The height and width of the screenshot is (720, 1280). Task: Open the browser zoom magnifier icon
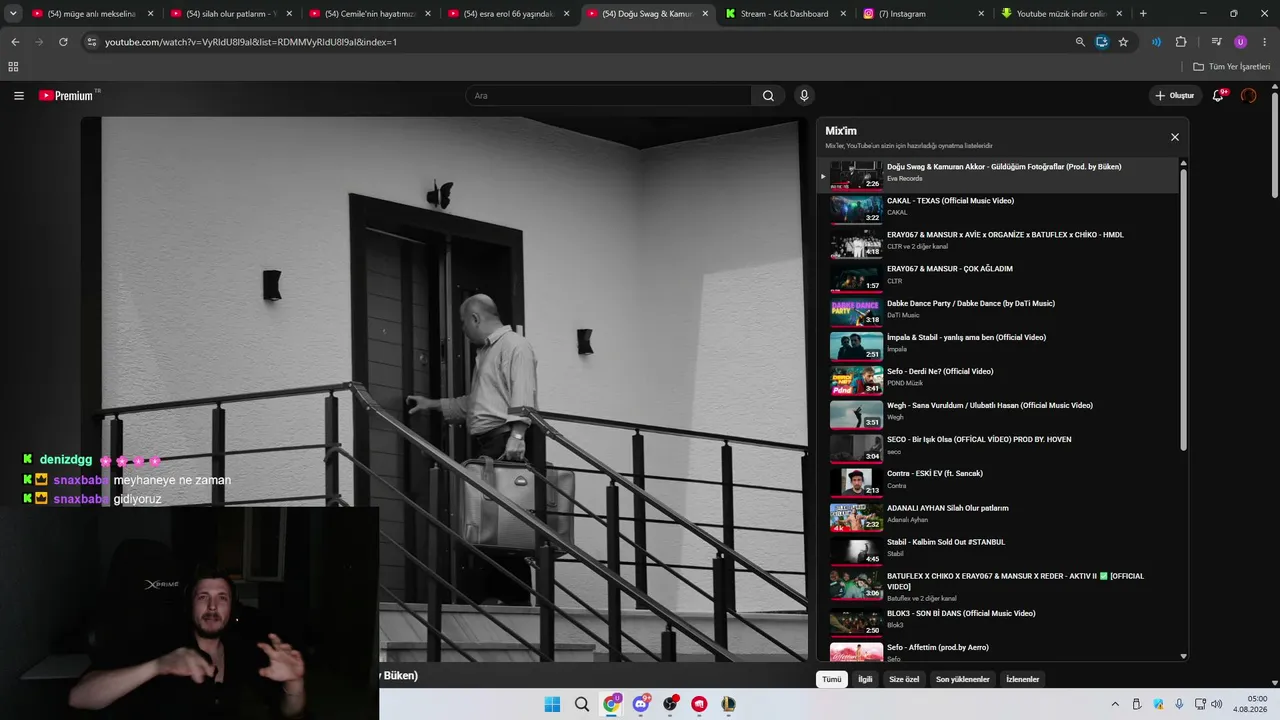click(1080, 42)
